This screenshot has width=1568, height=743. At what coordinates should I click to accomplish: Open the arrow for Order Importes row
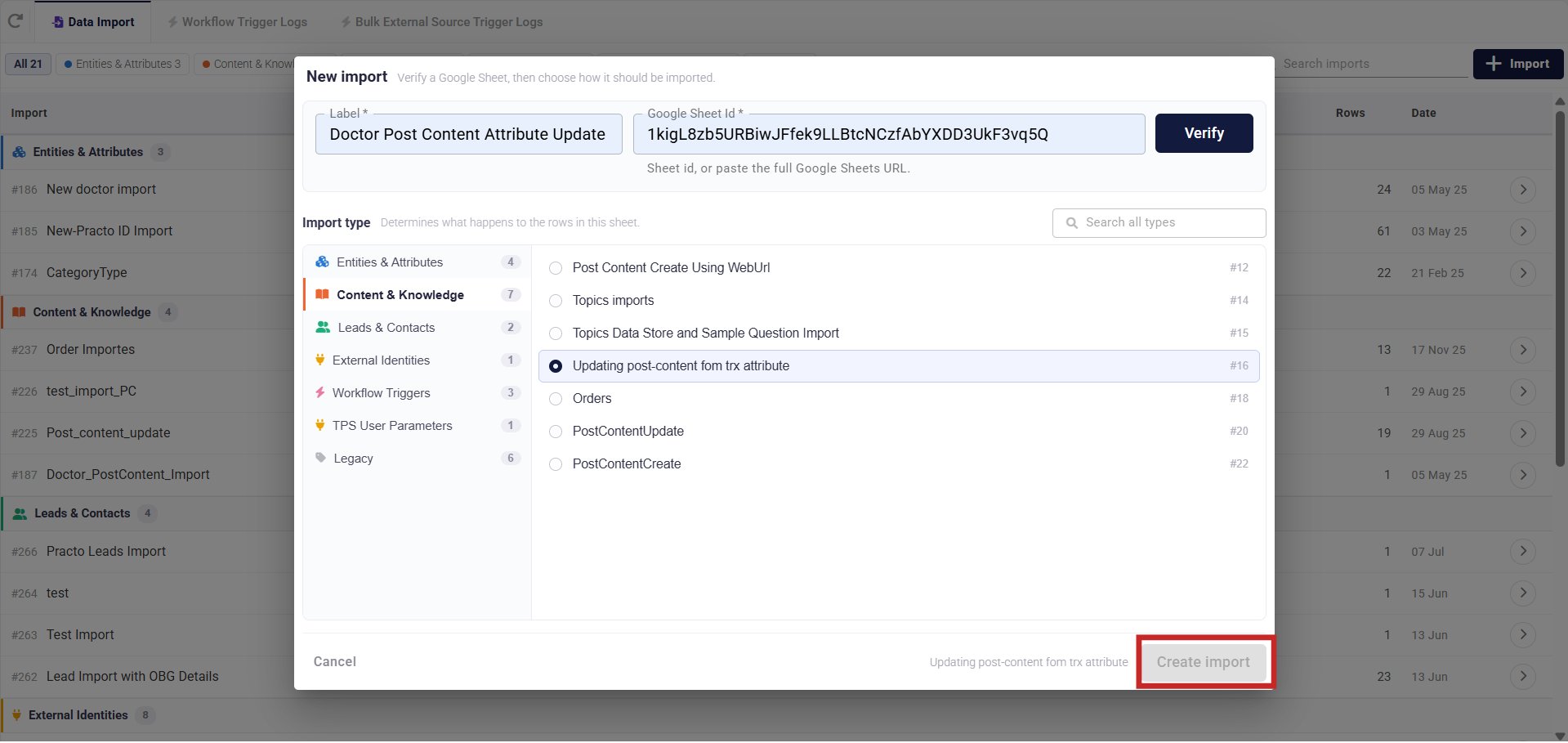(x=1523, y=350)
